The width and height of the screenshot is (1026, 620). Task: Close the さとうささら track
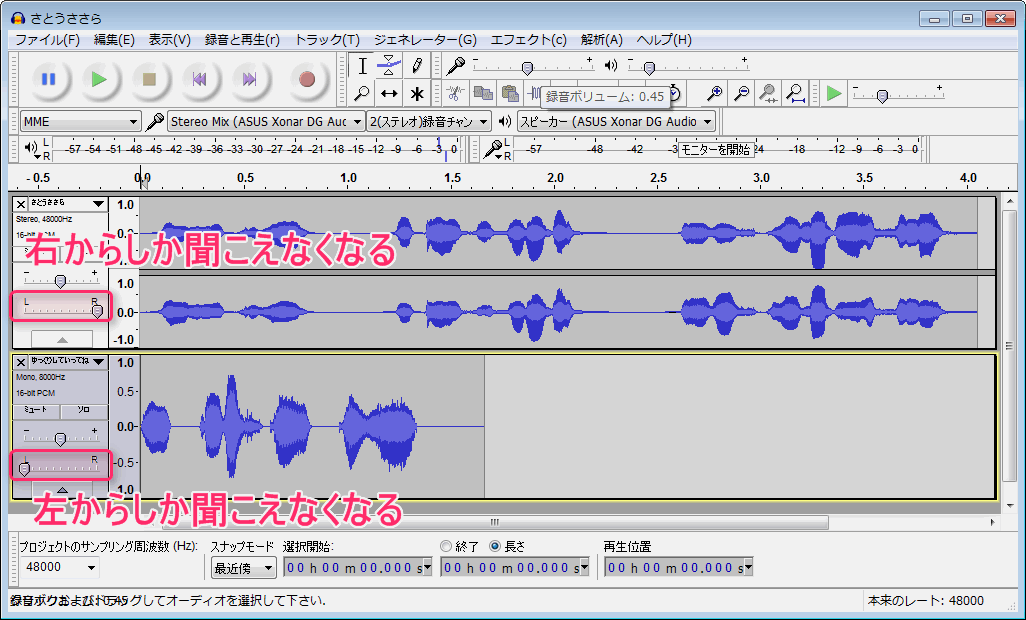(21, 204)
